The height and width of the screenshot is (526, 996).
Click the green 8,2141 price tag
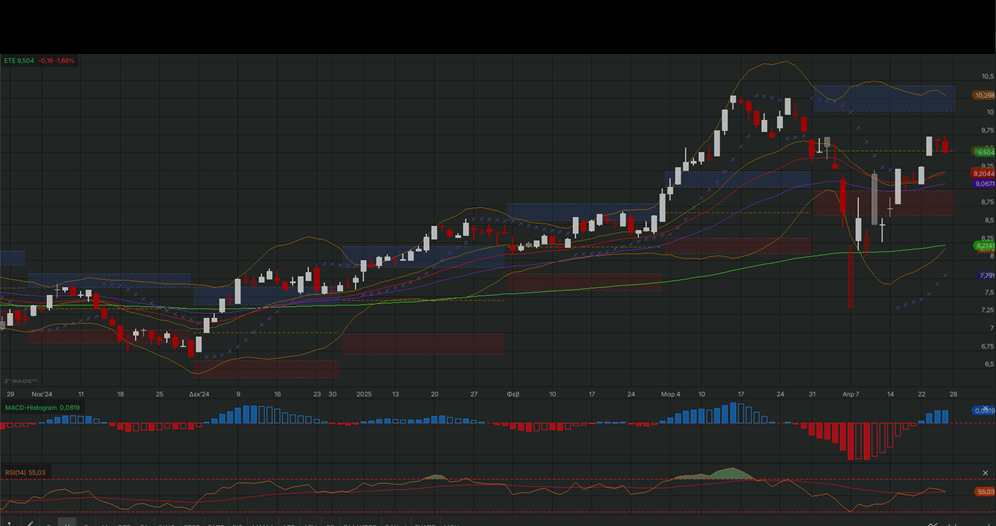984,245
